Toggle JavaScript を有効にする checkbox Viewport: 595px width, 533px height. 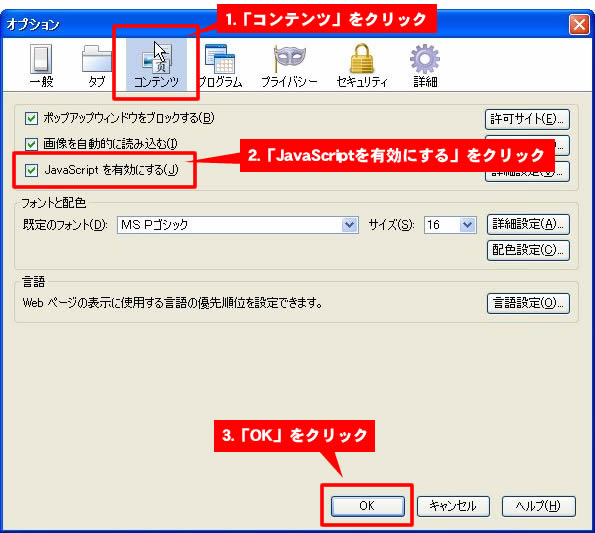point(31,170)
